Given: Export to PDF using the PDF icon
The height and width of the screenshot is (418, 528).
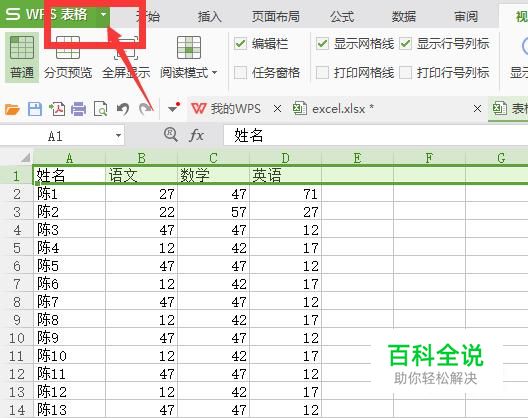Looking at the screenshot, I should tap(57, 109).
